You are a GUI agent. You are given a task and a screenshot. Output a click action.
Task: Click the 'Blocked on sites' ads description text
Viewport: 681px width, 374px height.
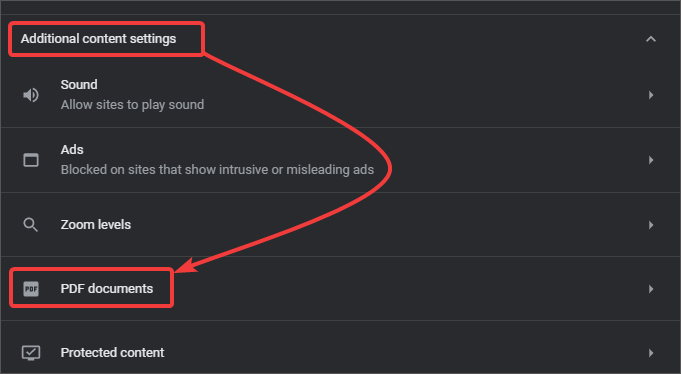tap(217, 169)
